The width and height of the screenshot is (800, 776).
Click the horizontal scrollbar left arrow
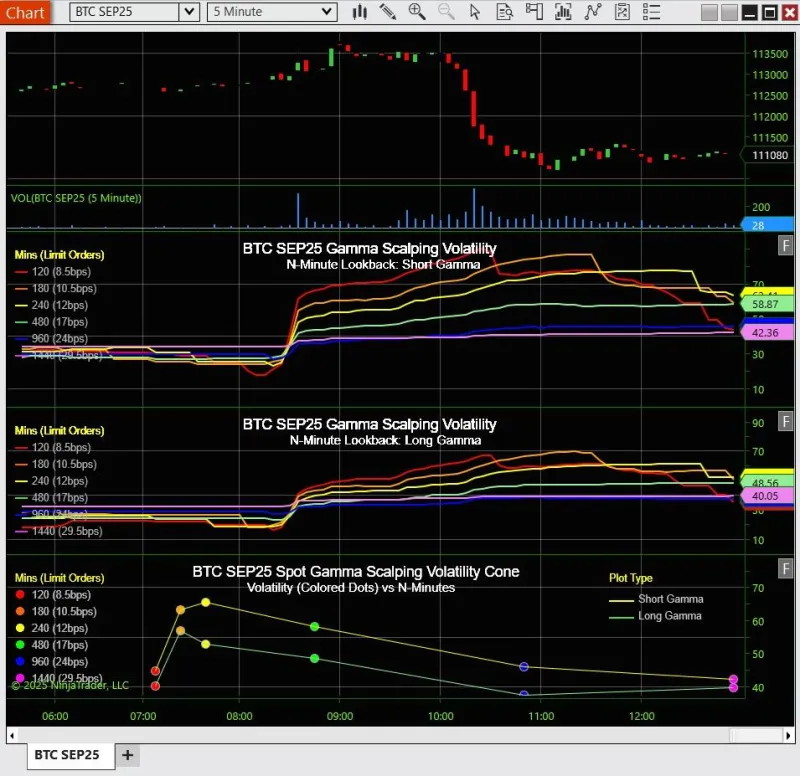point(12,736)
